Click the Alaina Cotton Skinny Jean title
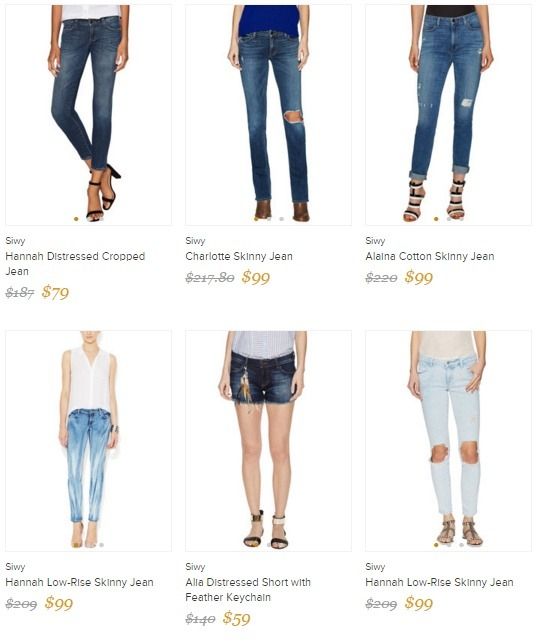This screenshot has height=642, width=542. [x=430, y=256]
